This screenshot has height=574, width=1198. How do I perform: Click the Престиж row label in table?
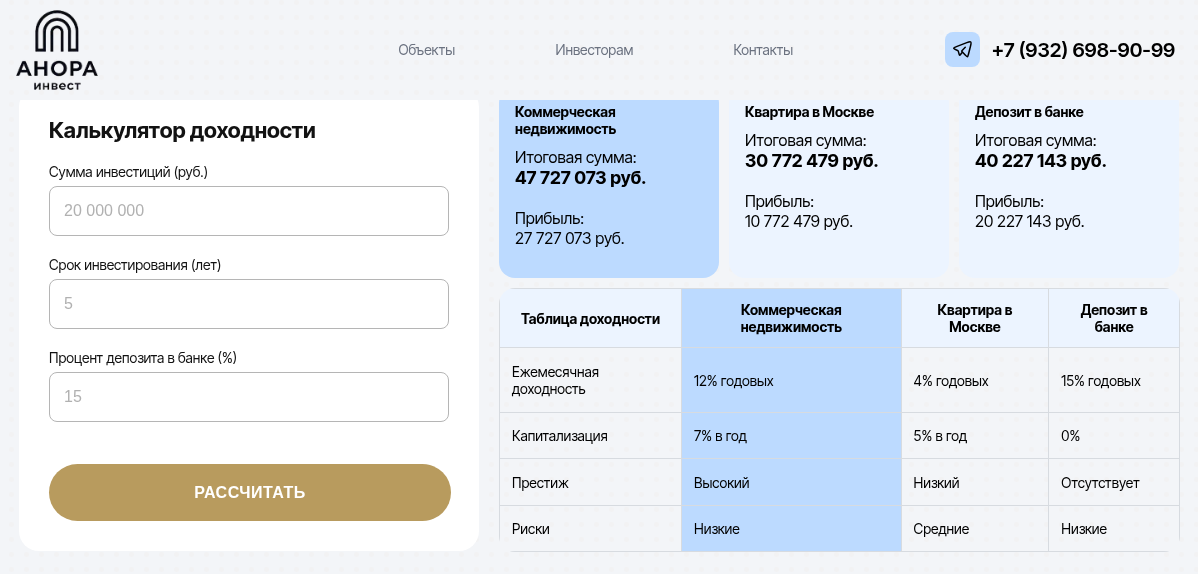pos(540,483)
